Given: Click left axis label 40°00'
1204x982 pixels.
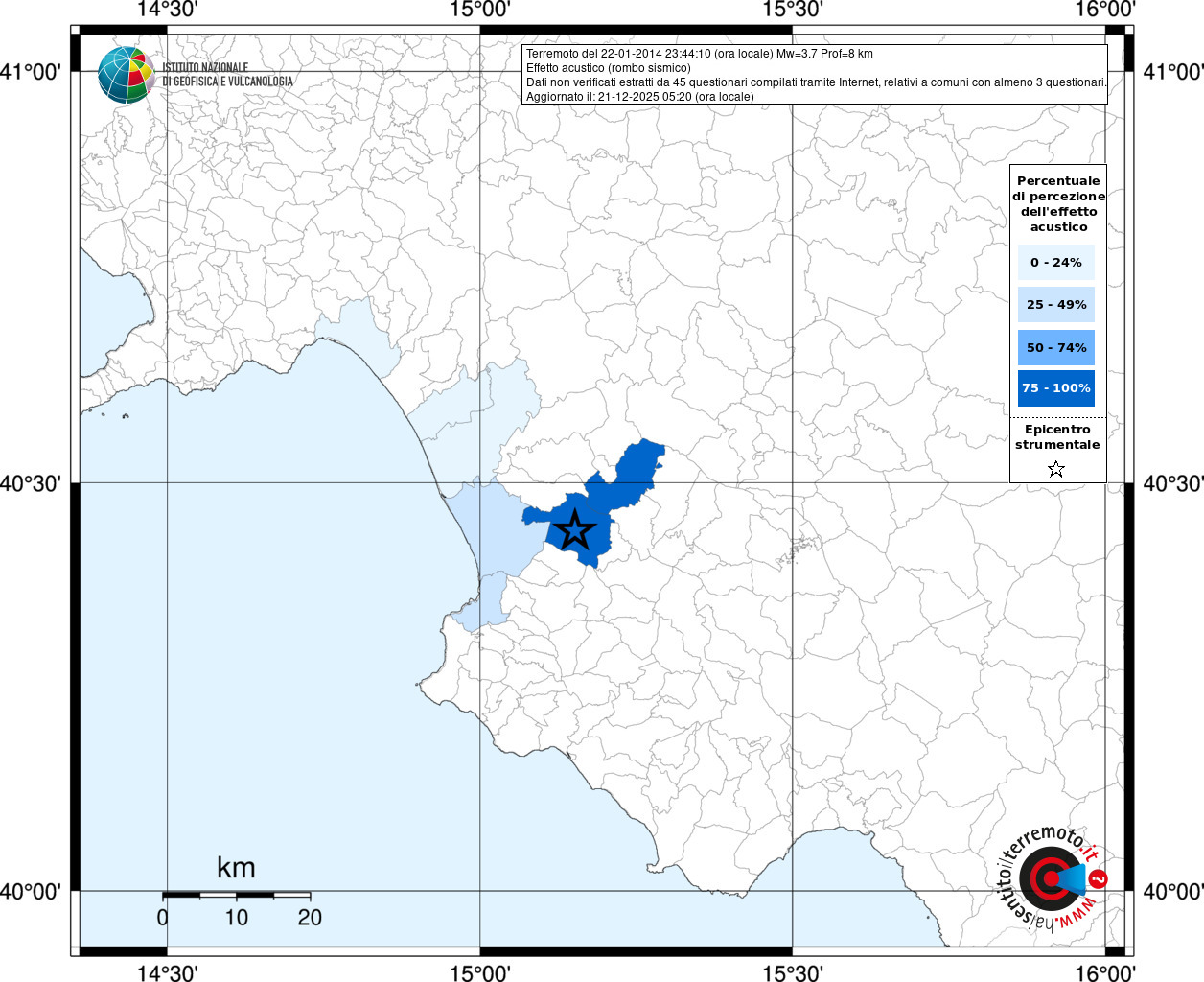Looking at the screenshot, I should point(32,892).
